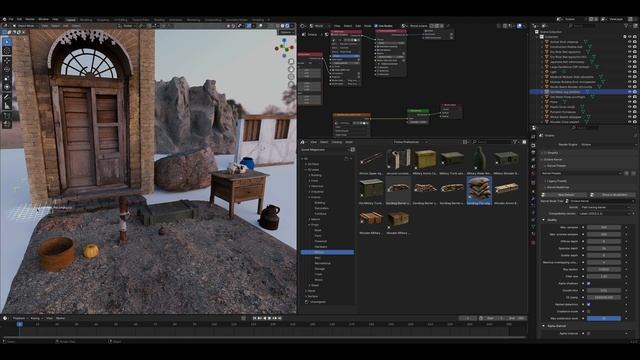Select the Select Box tool in viewport toolbar
The height and width of the screenshot is (360, 640).
[7, 42]
